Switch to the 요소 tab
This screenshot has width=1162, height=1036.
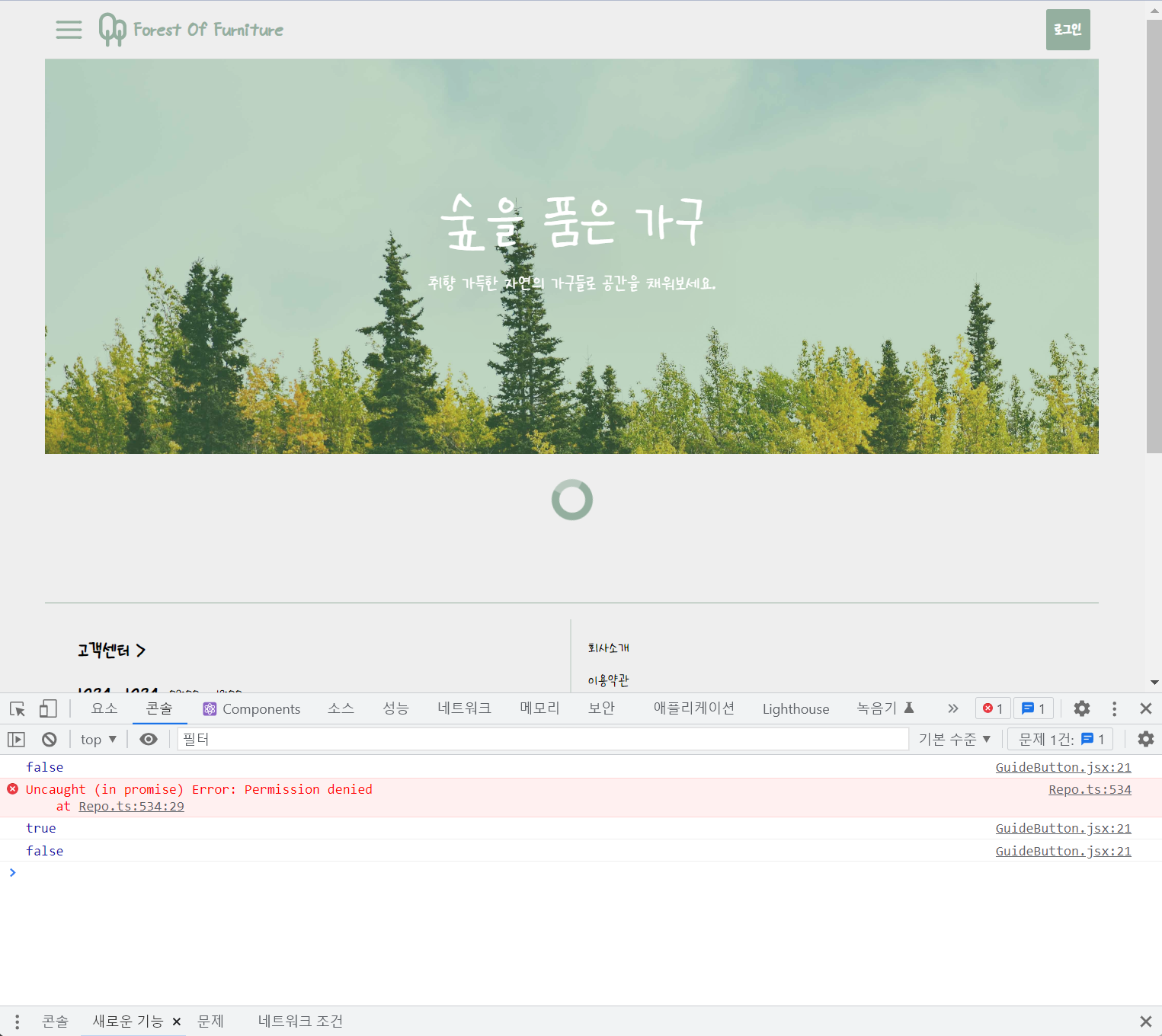point(104,708)
